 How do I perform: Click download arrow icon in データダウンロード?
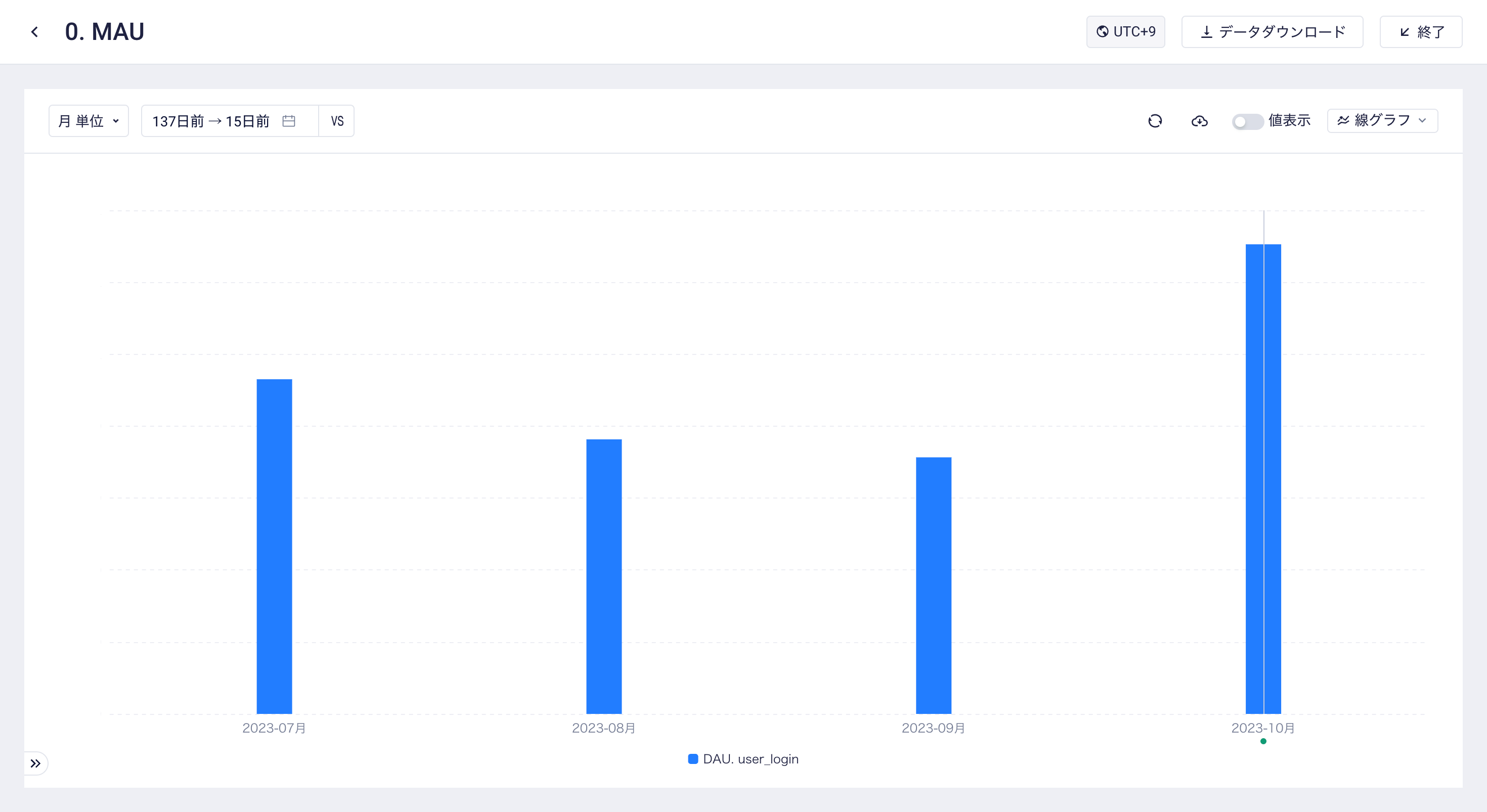(1206, 32)
